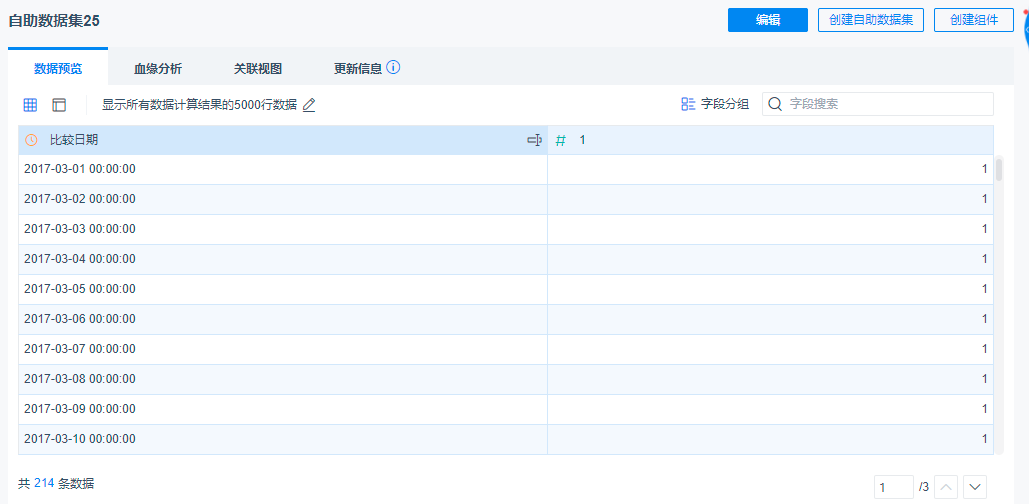Click rename icon in 比较日期 header
The width and height of the screenshot is (1029, 504).
(x=534, y=140)
